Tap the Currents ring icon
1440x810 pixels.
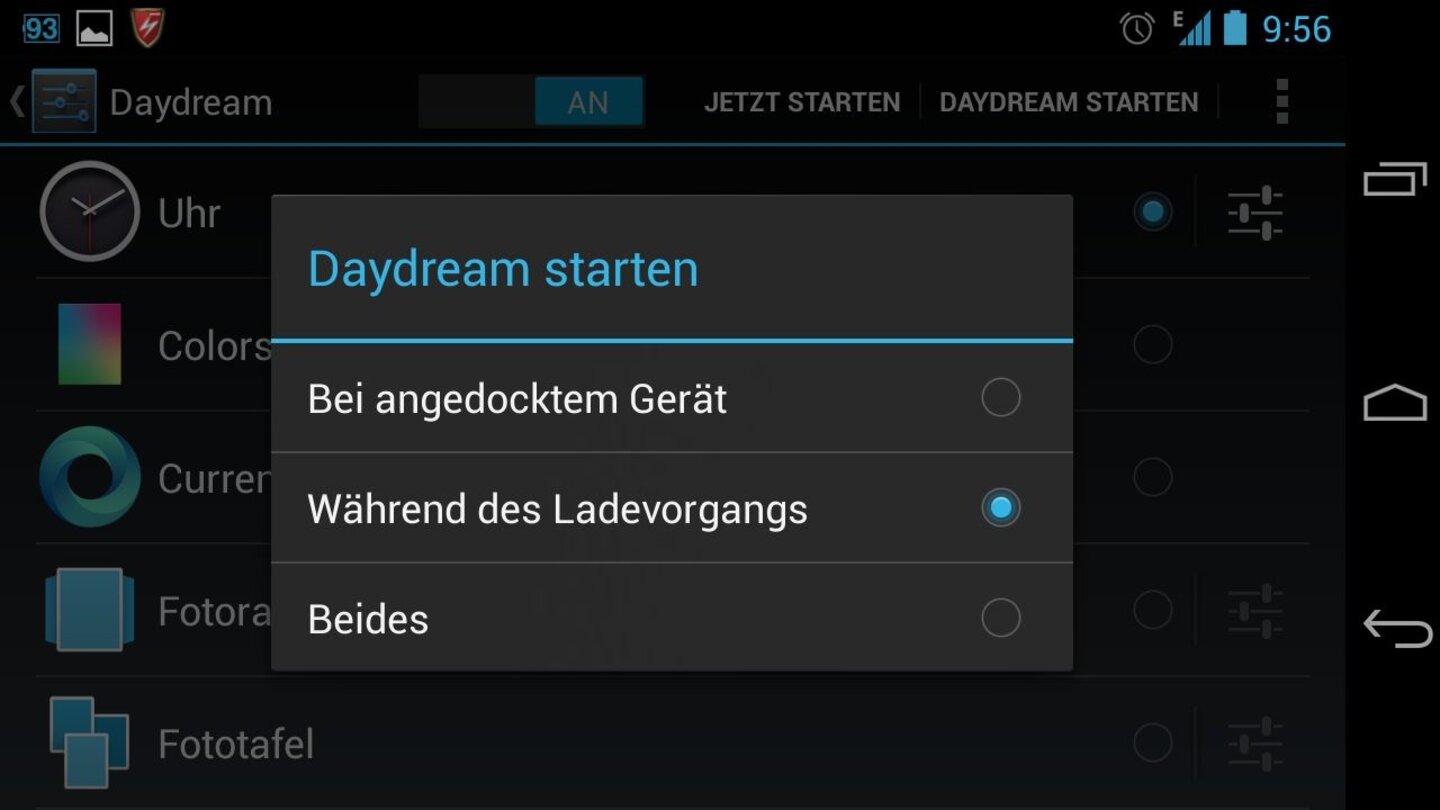click(x=89, y=478)
